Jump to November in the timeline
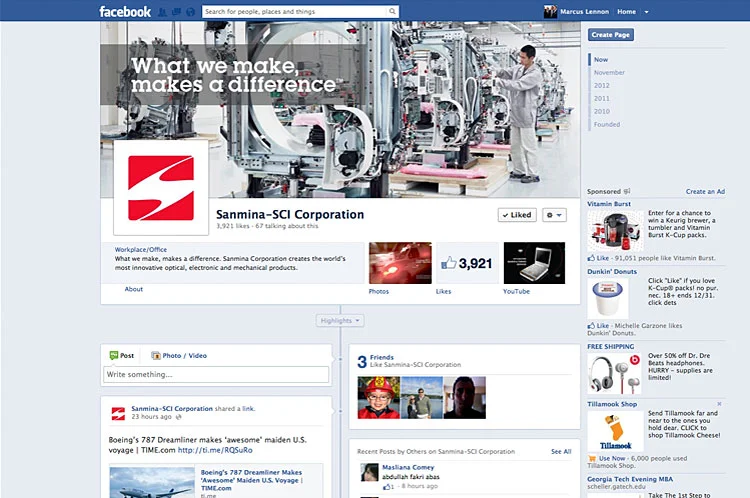 (x=609, y=72)
